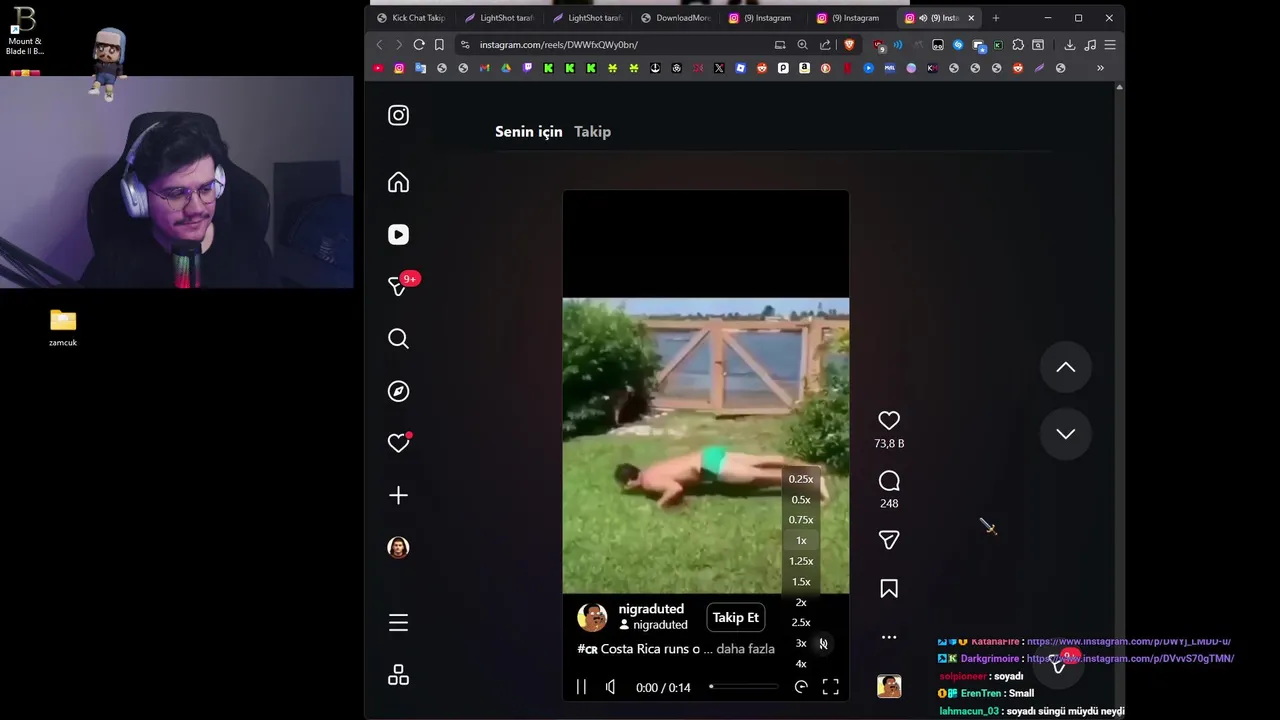Like the reel with the heart icon
Viewport: 1280px width, 720px height.
pyautogui.click(x=889, y=421)
